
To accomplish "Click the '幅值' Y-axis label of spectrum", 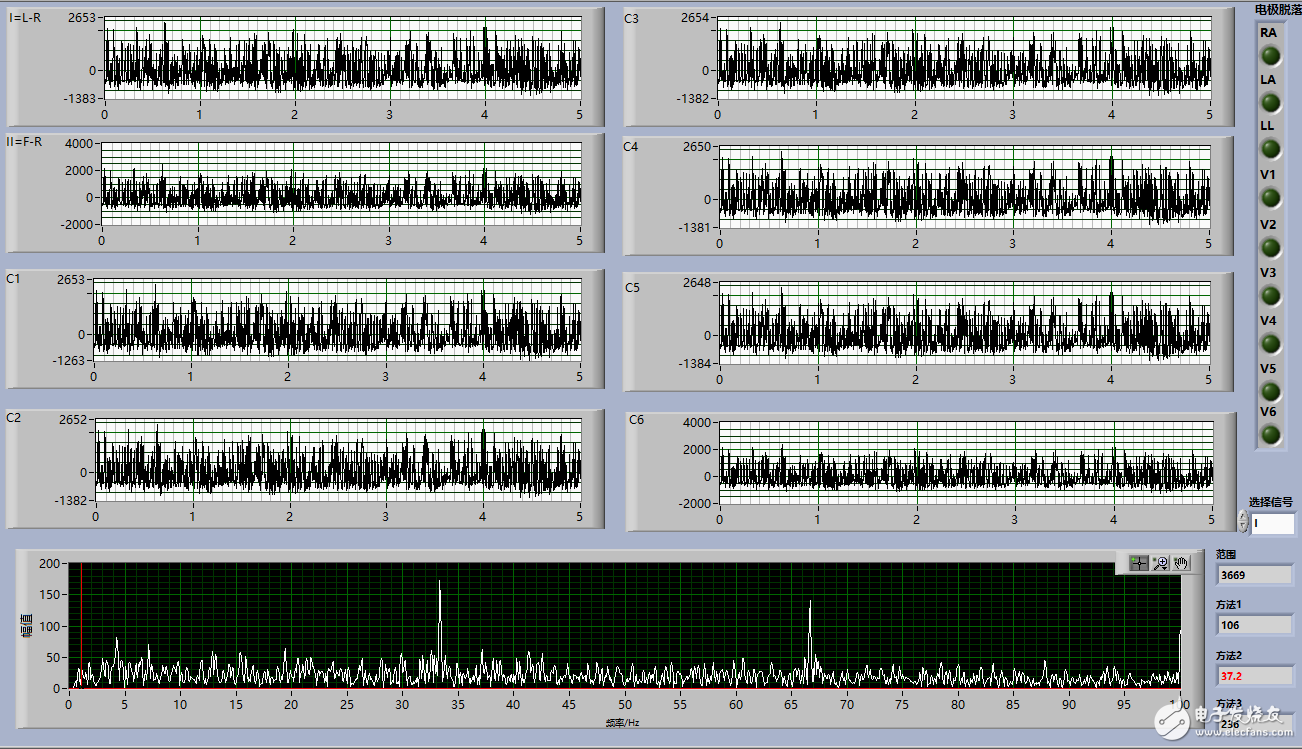I will (x=27, y=627).
